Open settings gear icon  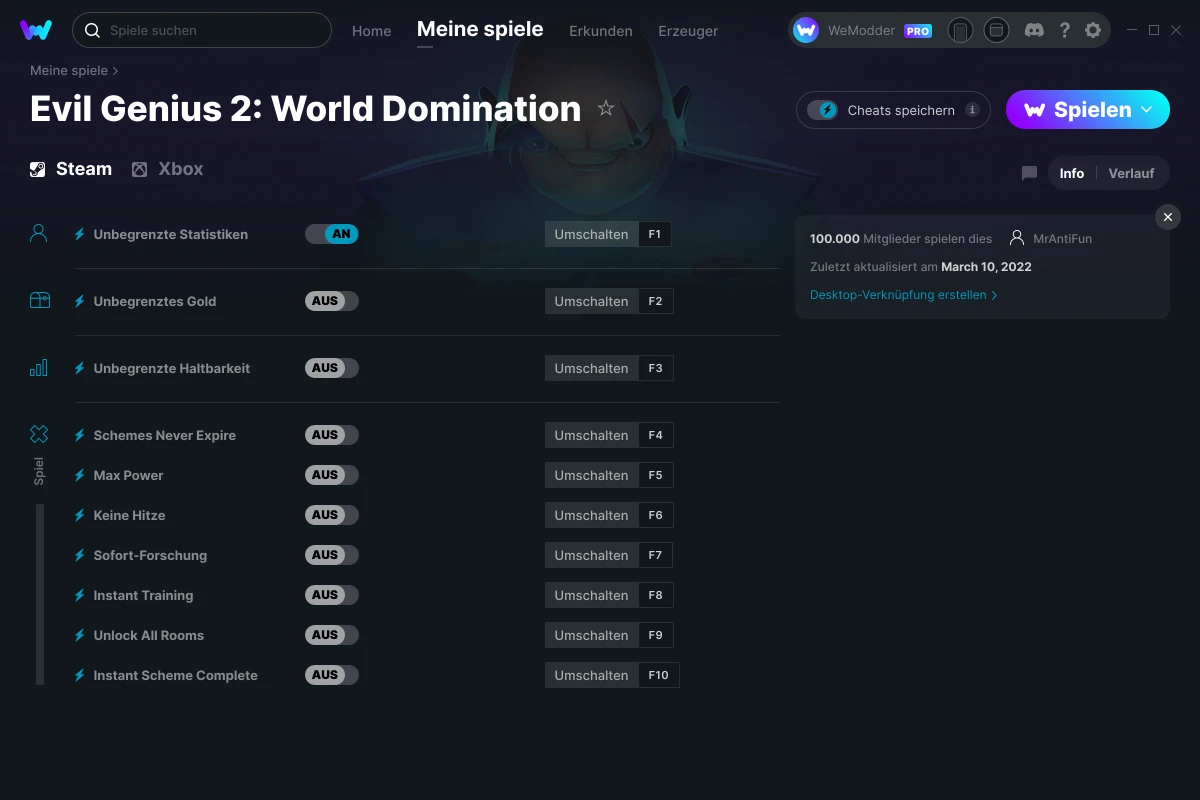coord(1093,30)
